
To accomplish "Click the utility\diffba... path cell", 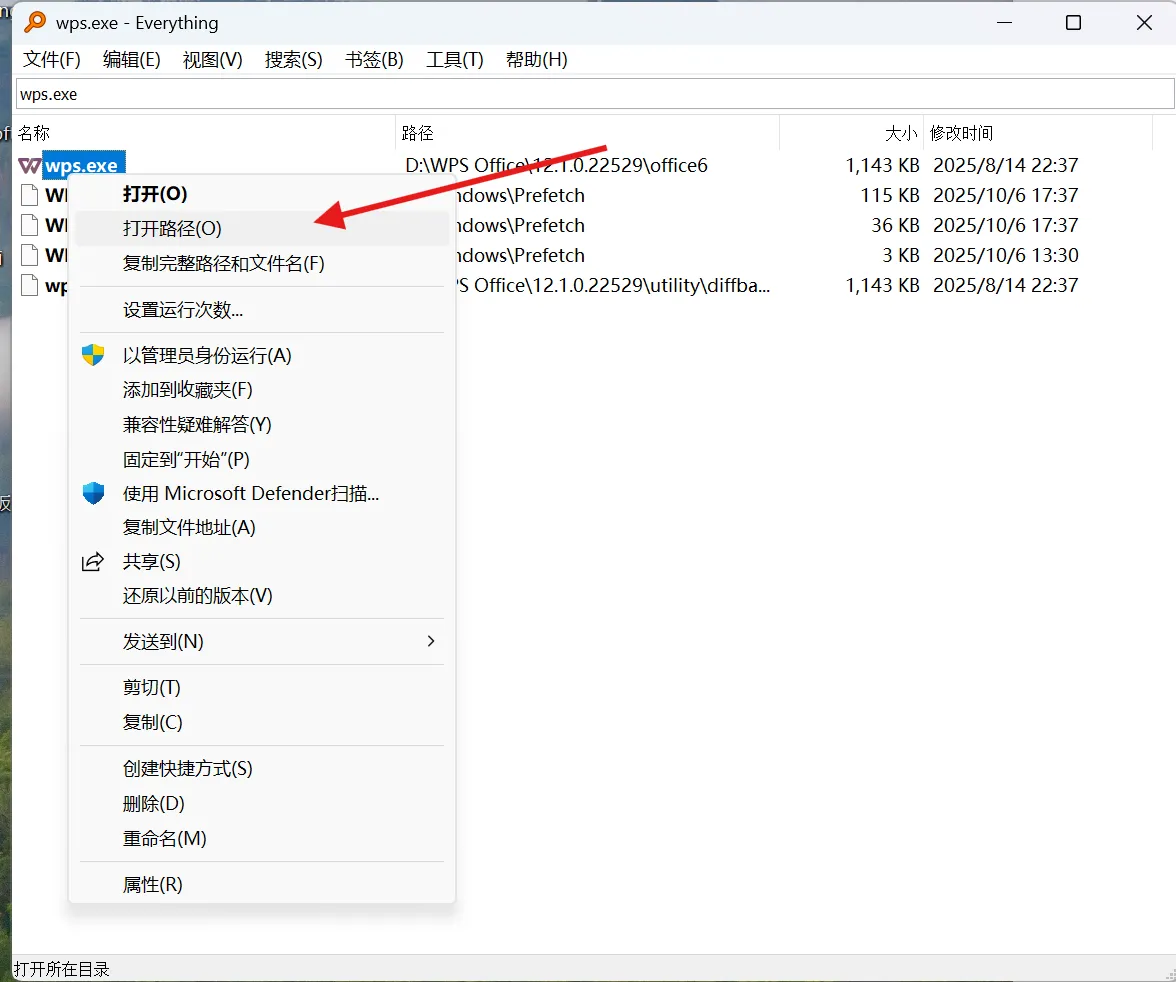I will click(614, 285).
